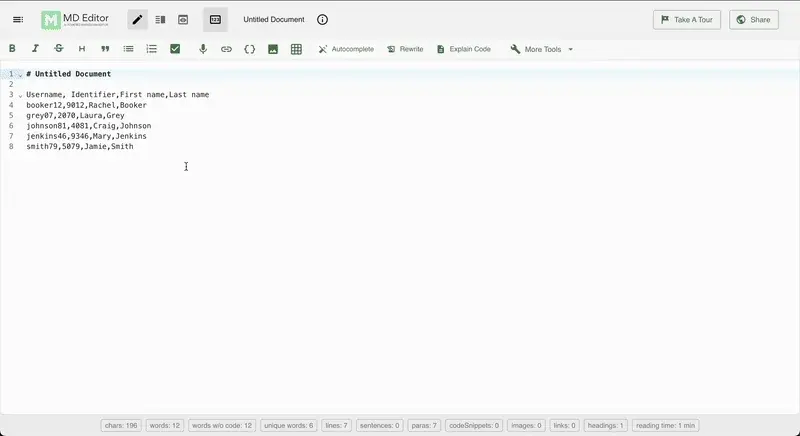Toggle the stats counter 123 icon

tap(215, 20)
